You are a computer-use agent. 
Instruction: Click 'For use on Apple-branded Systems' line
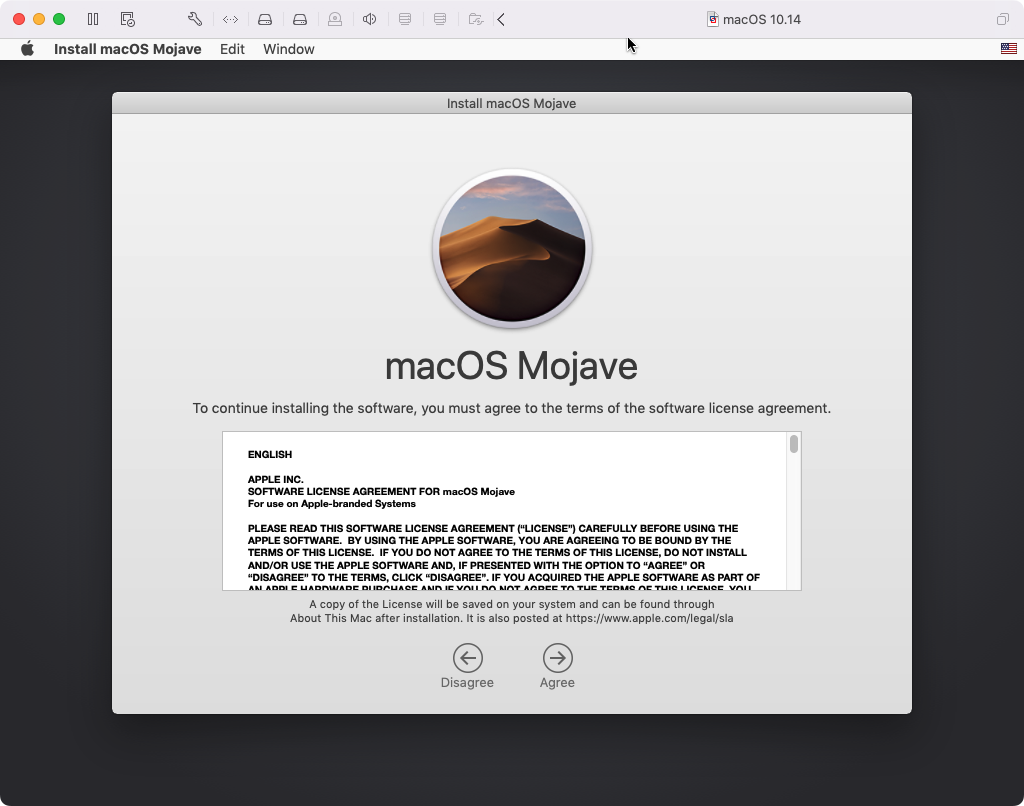coord(332,504)
